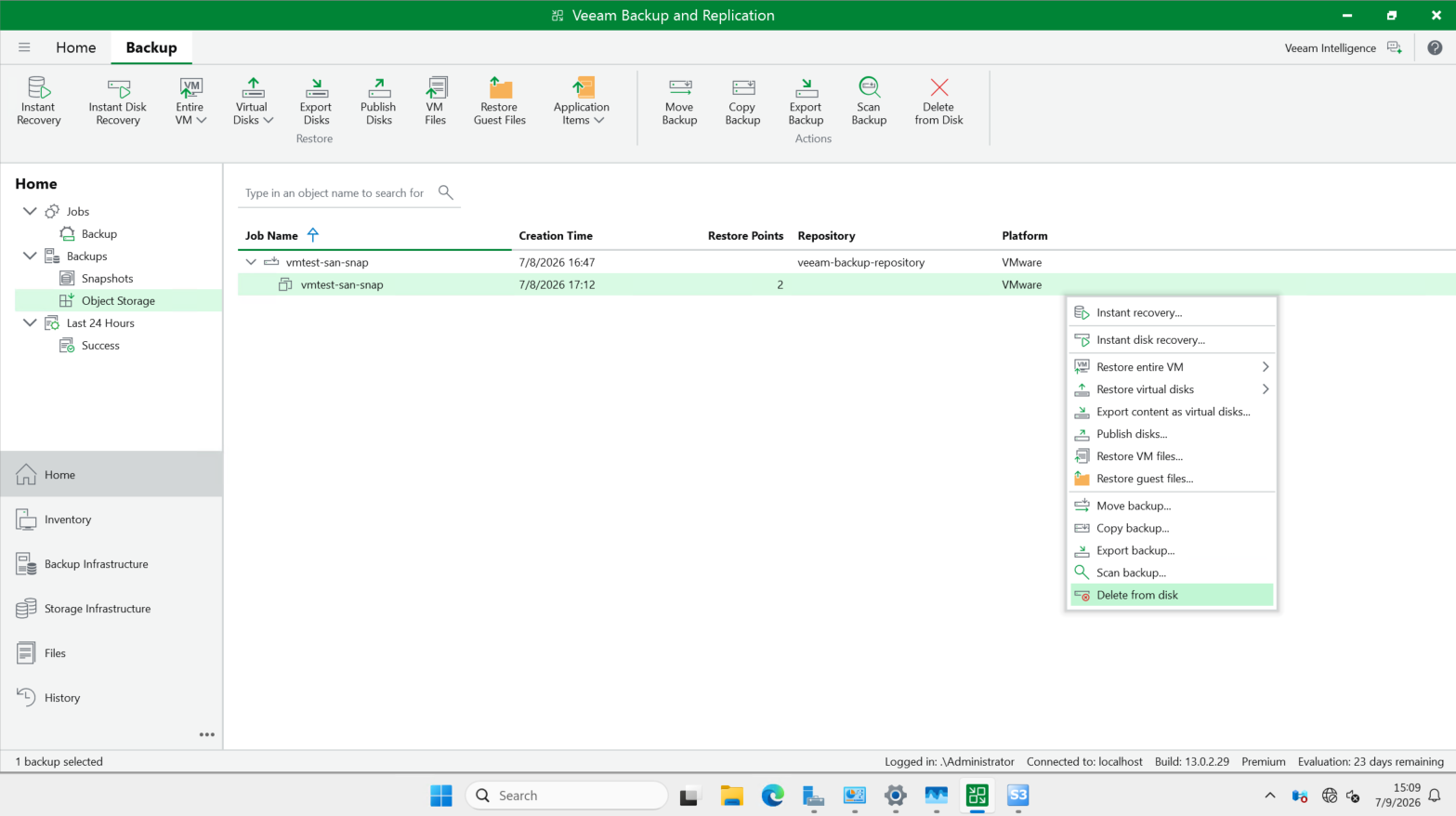1456x816 pixels.
Task: Choose Delete from disk menu entry
Action: point(1172,595)
